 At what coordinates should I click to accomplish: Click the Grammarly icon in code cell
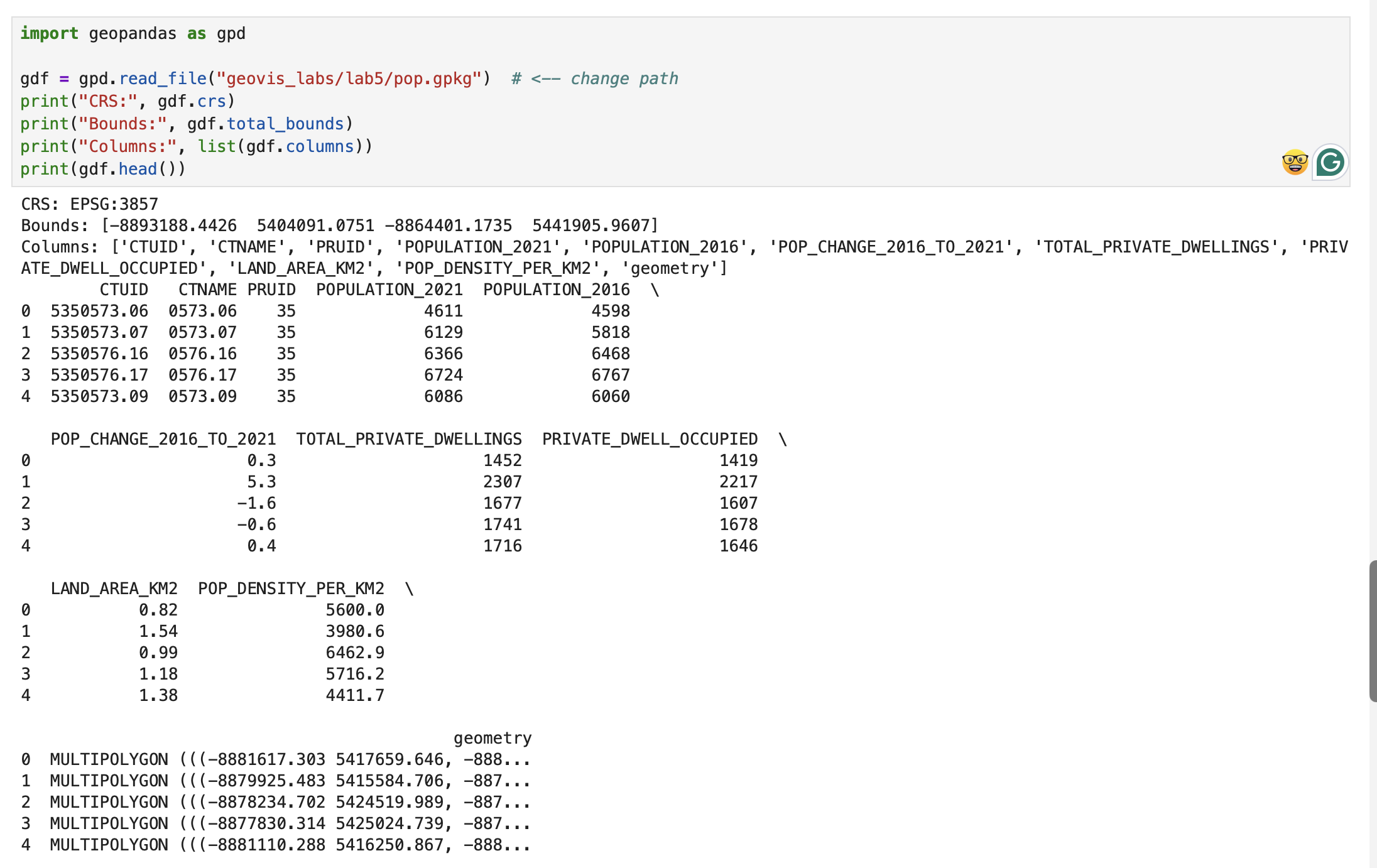pyautogui.click(x=1330, y=163)
